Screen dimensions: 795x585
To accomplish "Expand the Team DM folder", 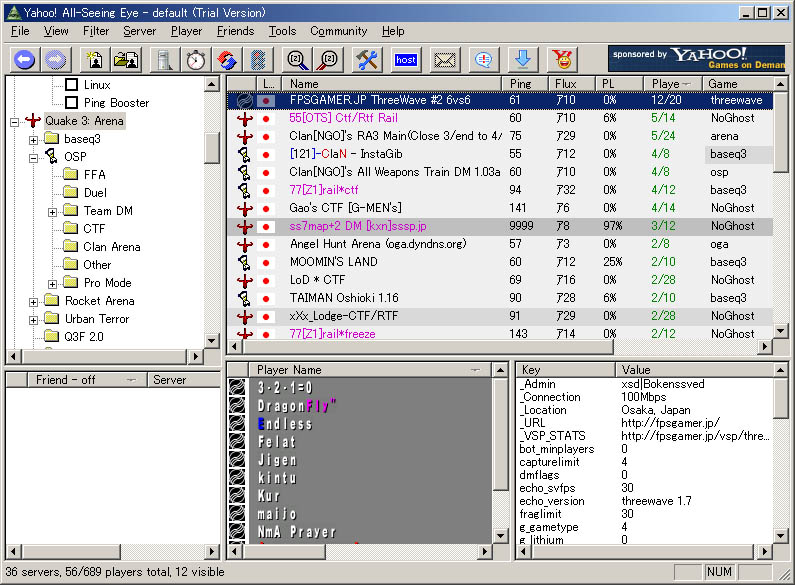I will point(53,212).
